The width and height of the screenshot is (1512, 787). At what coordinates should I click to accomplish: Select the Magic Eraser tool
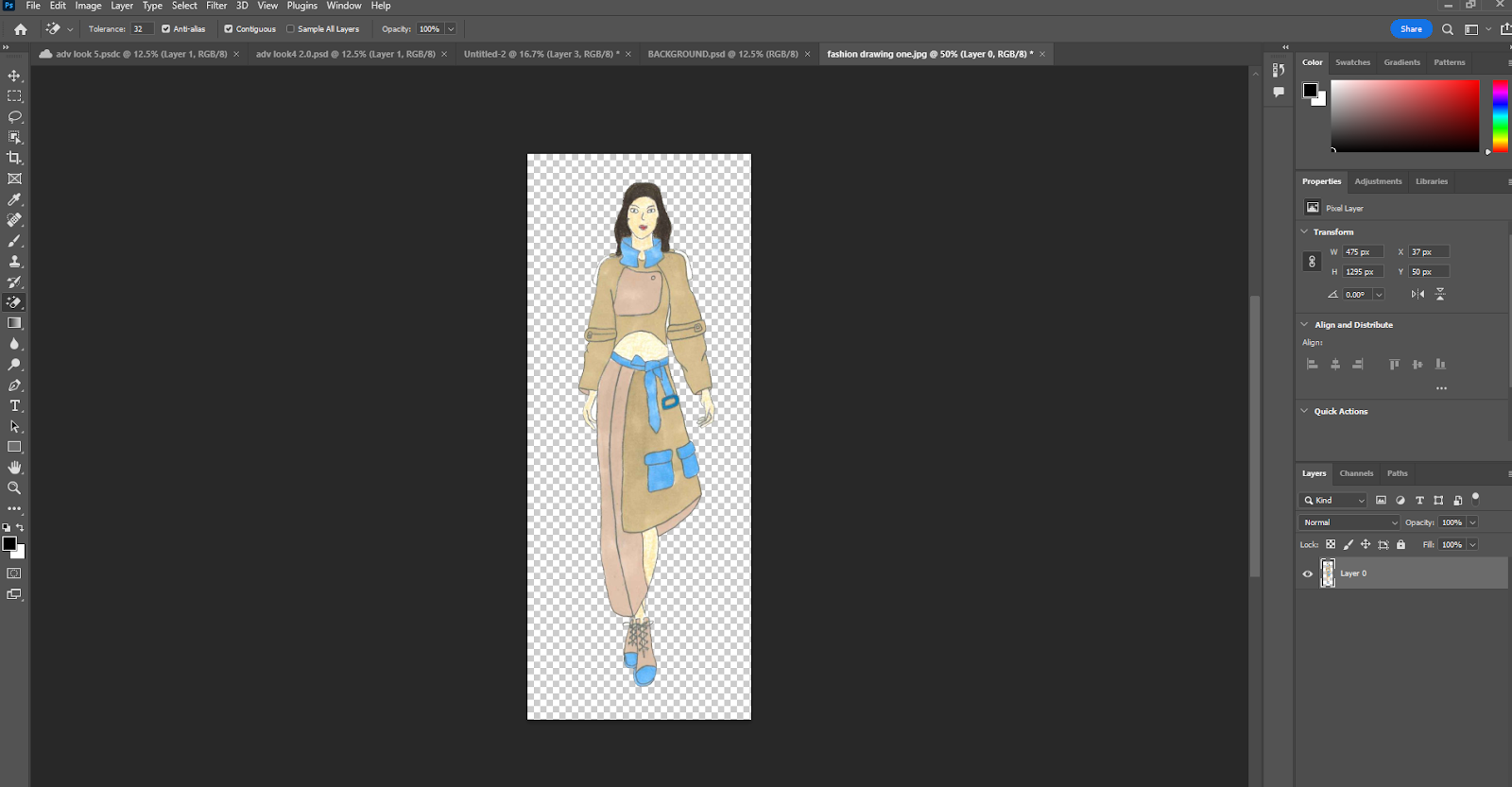[14, 302]
